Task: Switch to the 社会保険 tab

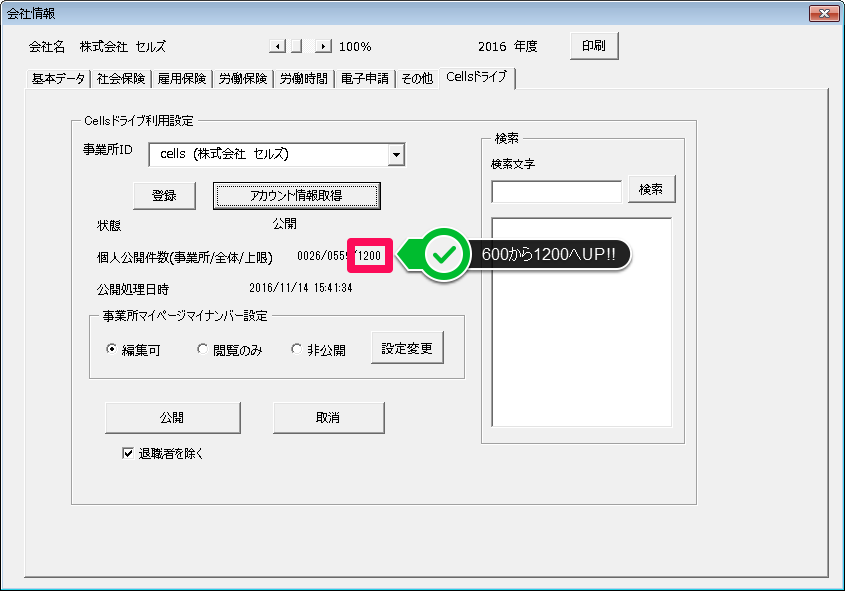Action: (121, 79)
